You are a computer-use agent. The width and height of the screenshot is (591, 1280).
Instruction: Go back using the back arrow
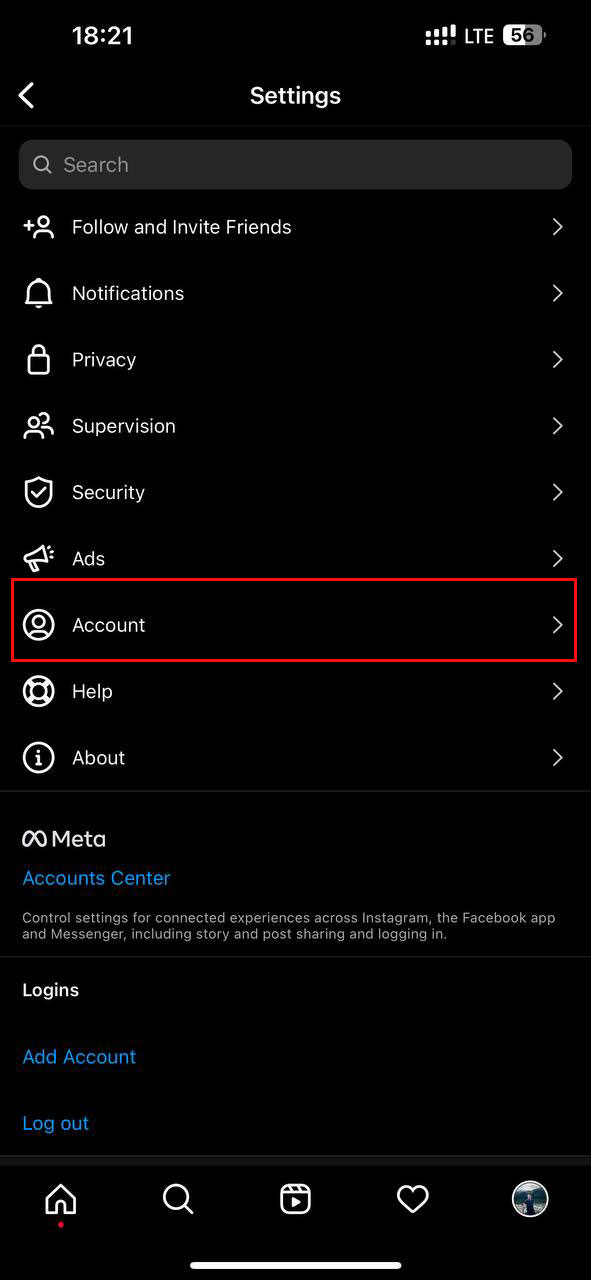[x=26, y=95]
